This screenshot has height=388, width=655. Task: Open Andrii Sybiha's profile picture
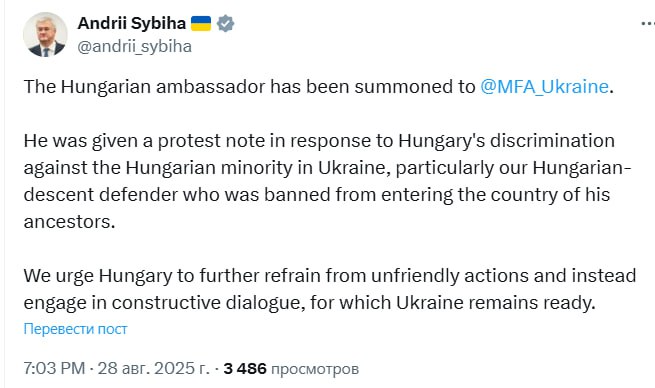pyautogui.click(x=45, y=34)
